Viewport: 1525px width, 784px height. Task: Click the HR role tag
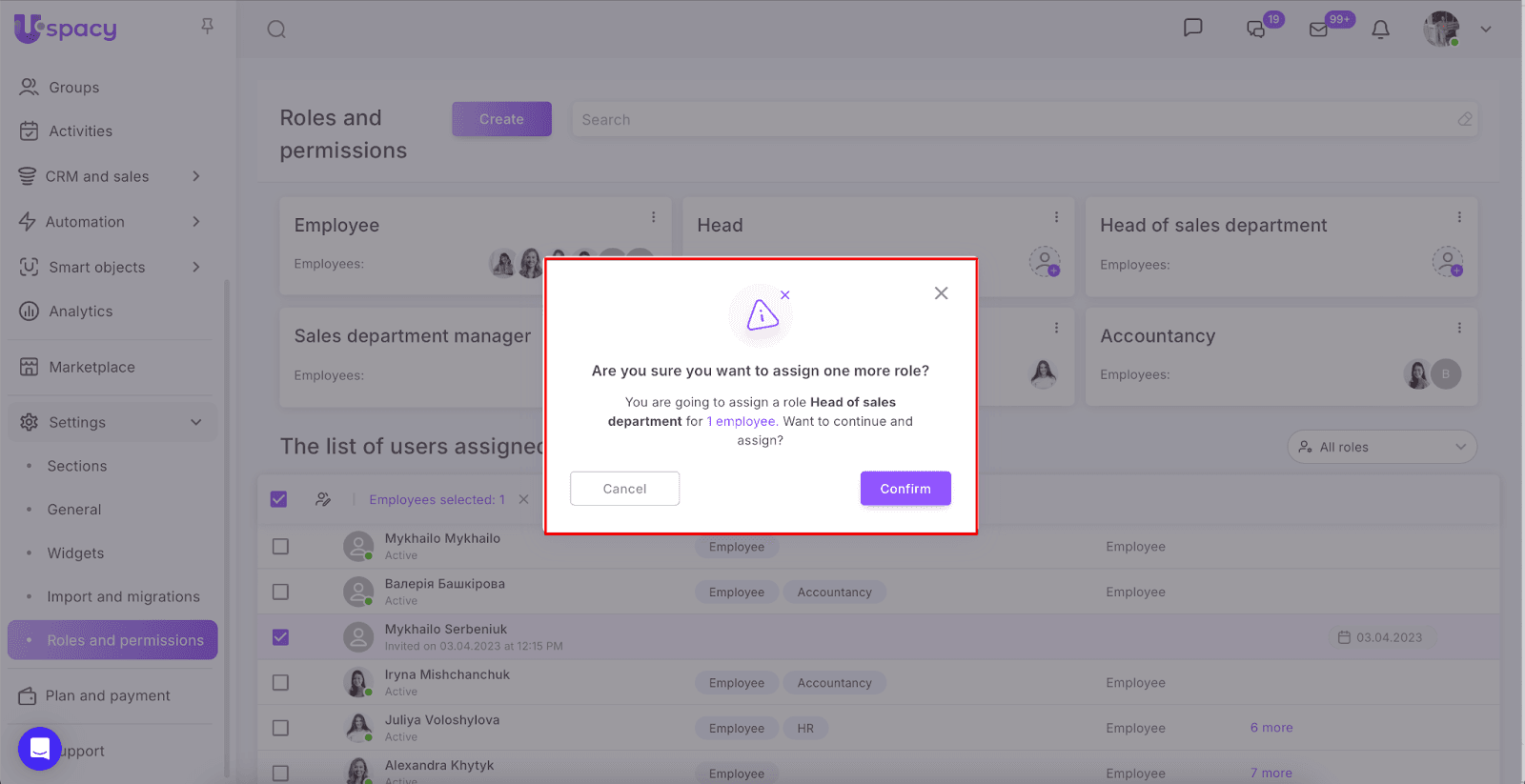click(805, 729)
